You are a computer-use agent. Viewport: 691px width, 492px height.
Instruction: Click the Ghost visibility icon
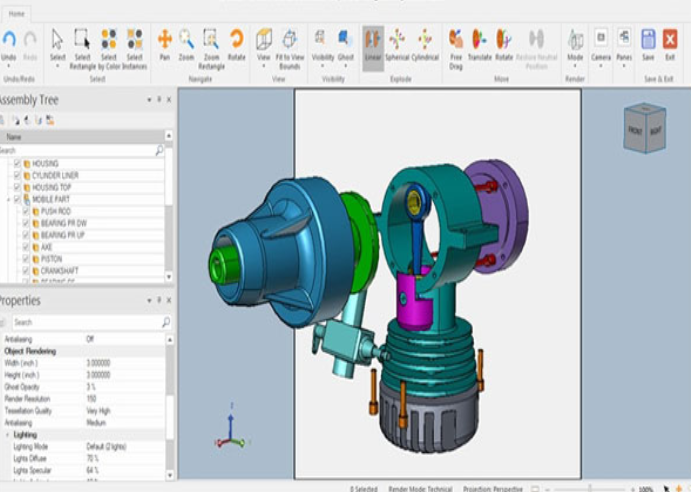[345, 42]
